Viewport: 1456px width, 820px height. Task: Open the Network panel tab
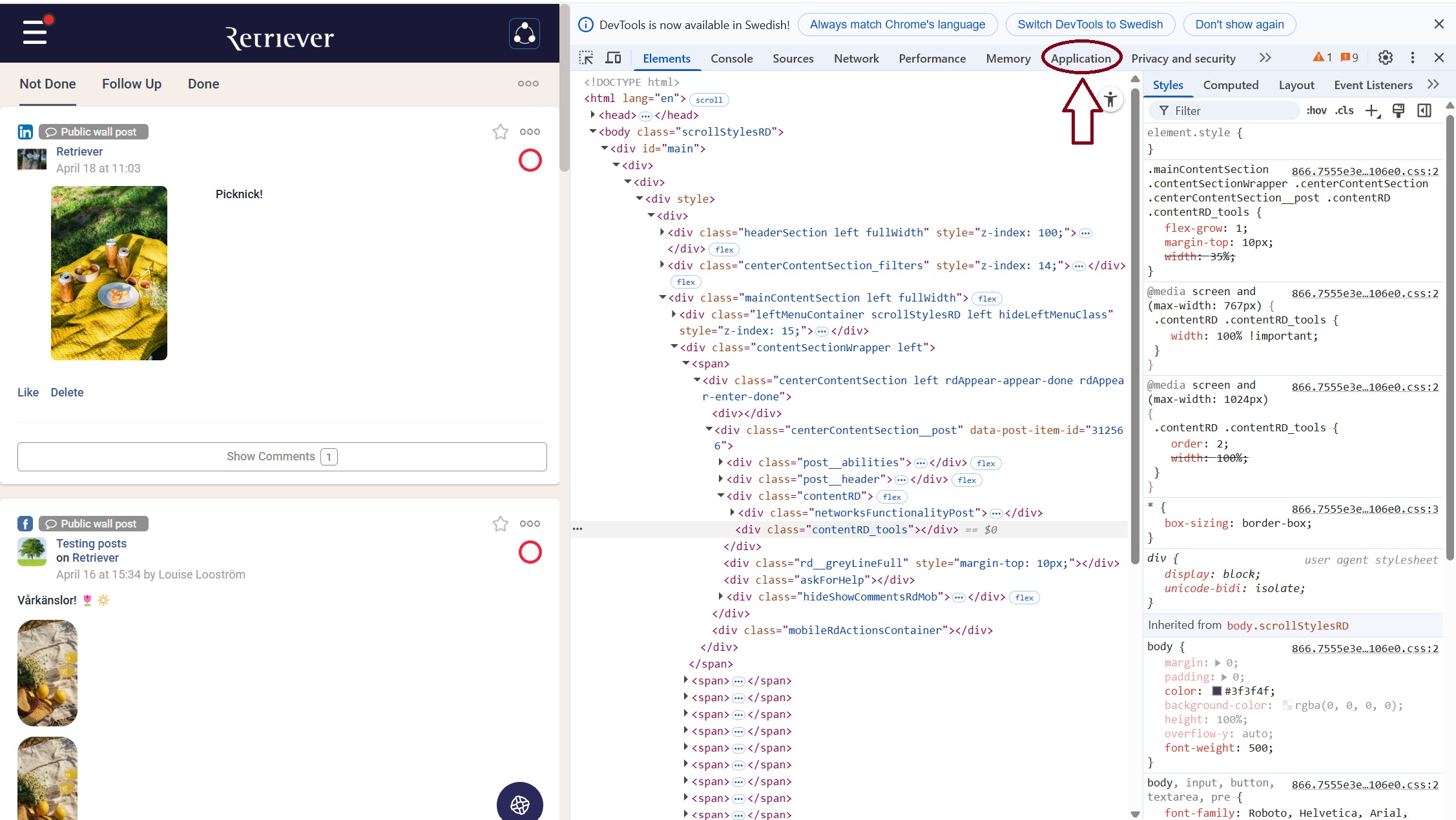coord(856,59)
